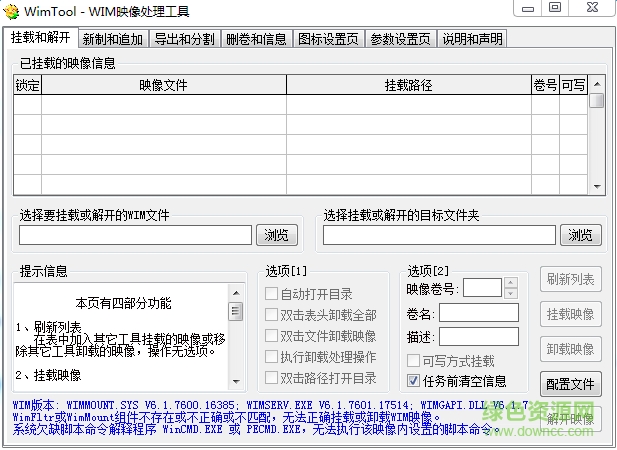Screen dimensions: 617x450
Task: Browse for the target mount folder
Action: coord(581,235)
